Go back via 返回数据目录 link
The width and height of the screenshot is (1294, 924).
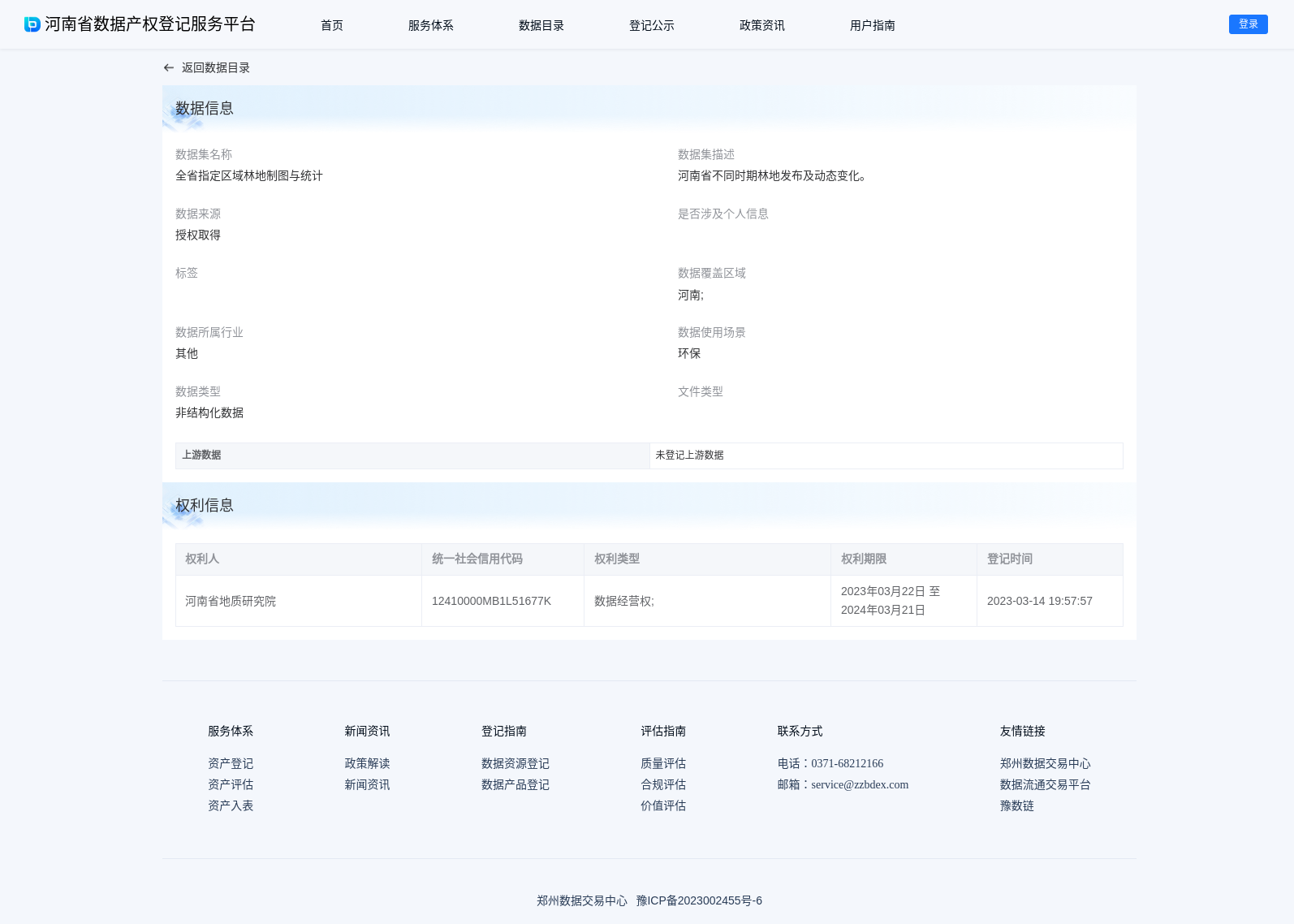(215, 68)
